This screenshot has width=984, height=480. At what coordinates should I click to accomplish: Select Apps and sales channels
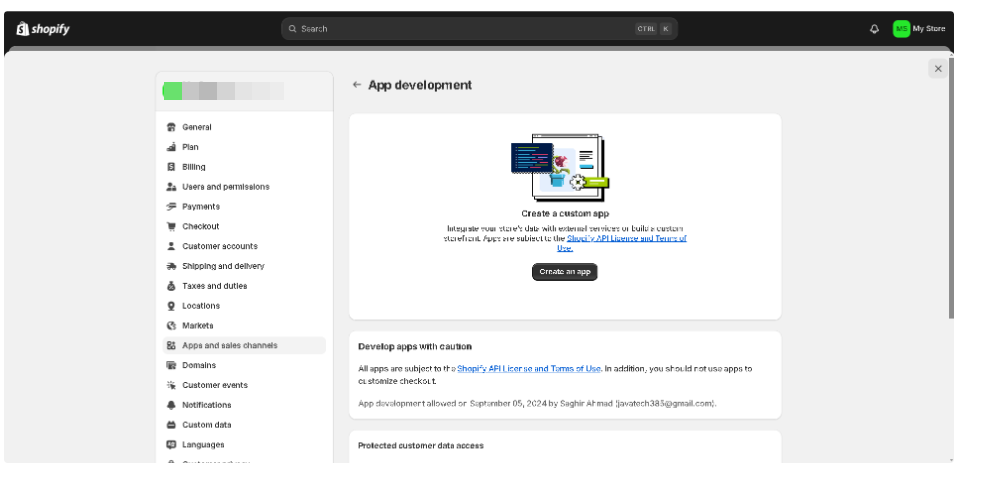tap(230, 345)
